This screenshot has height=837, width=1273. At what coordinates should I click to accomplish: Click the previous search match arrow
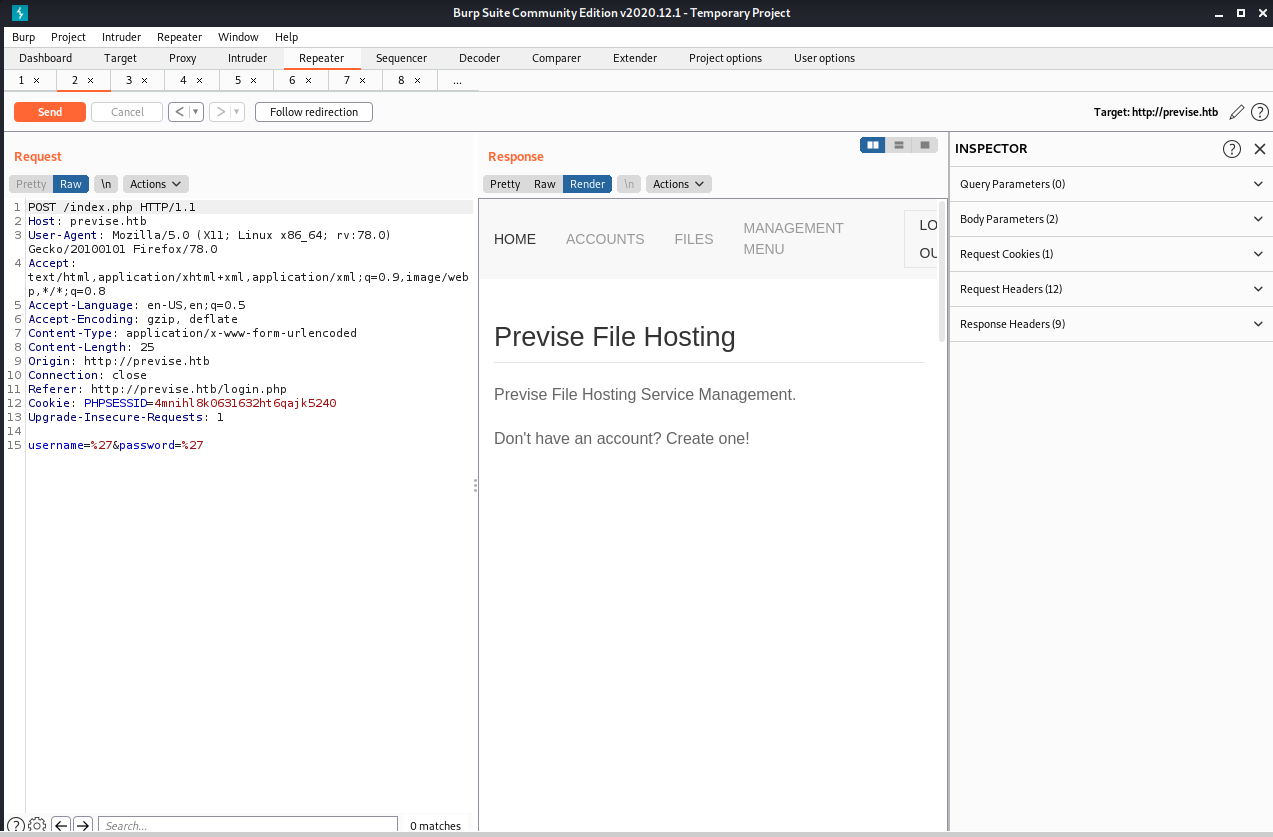pyautogui.click(x=61, y=825)
